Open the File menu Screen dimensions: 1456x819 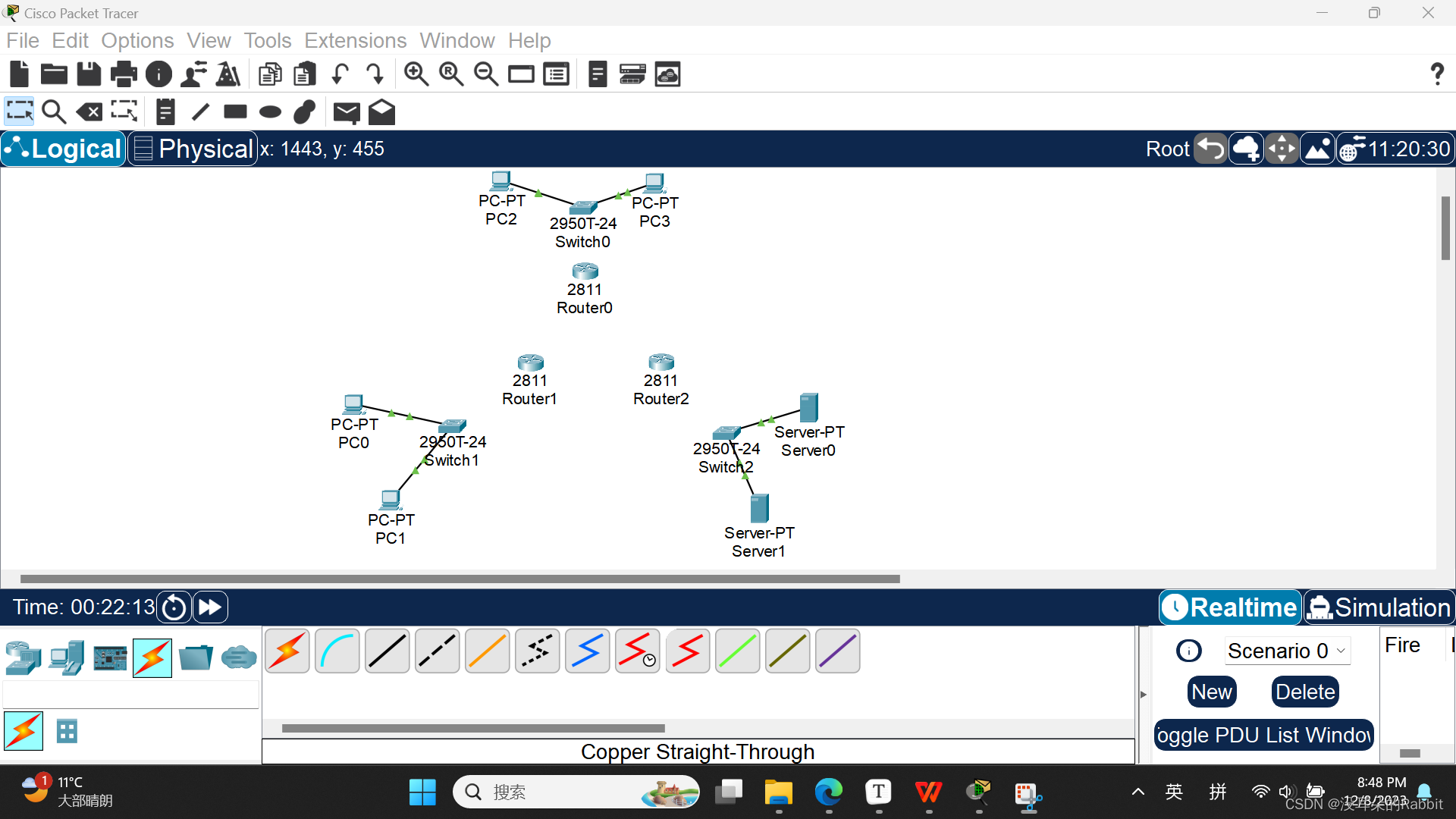(22, 40)
